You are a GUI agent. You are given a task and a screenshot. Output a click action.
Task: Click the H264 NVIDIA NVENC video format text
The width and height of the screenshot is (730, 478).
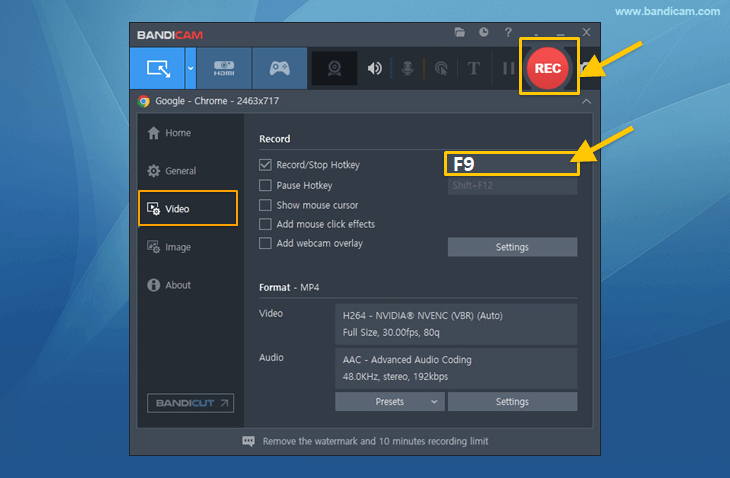click(x=423, y=316)
